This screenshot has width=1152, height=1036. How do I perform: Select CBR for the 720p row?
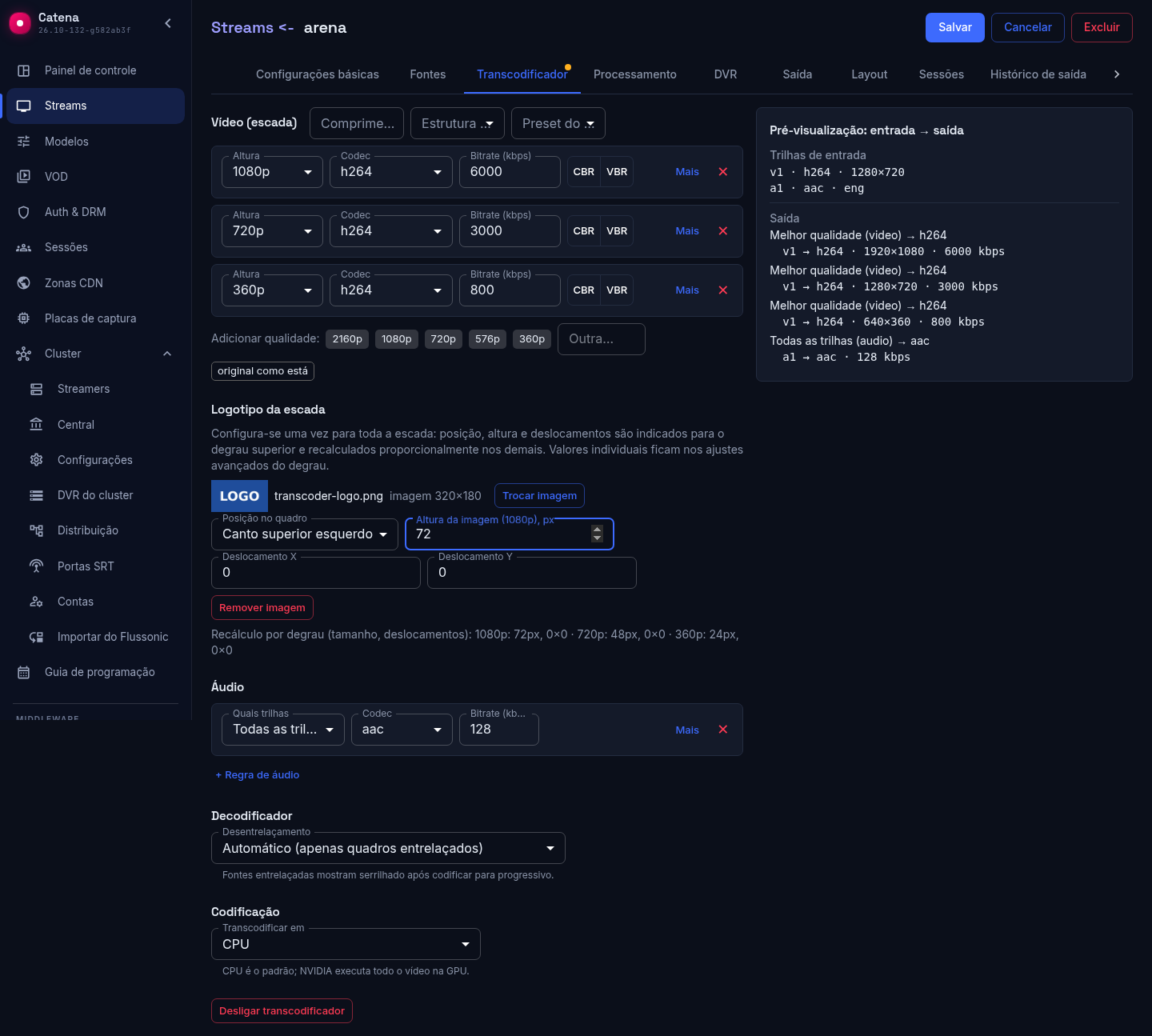tap(584, 231)
